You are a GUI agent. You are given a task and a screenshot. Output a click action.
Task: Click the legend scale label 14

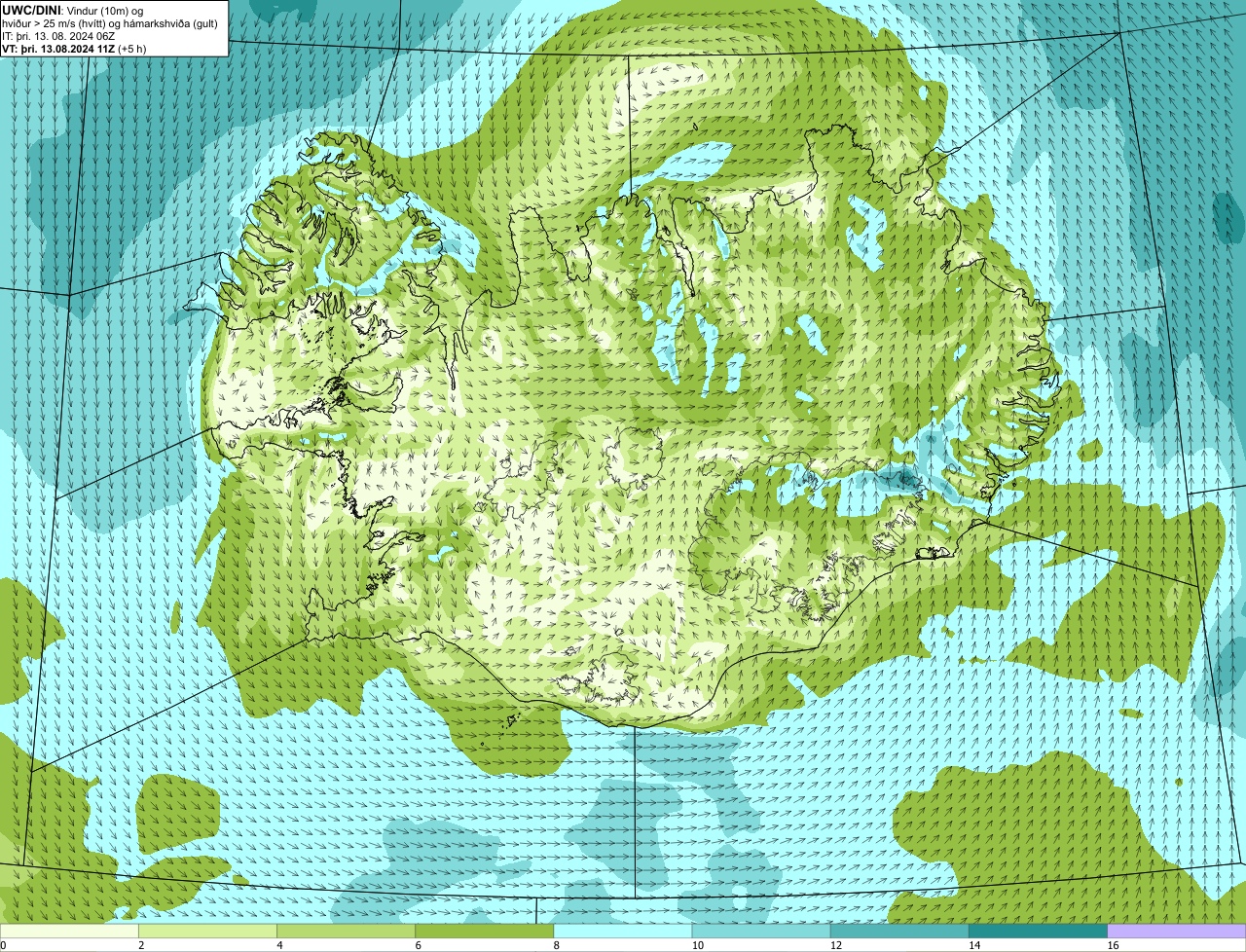click(973, 945)
